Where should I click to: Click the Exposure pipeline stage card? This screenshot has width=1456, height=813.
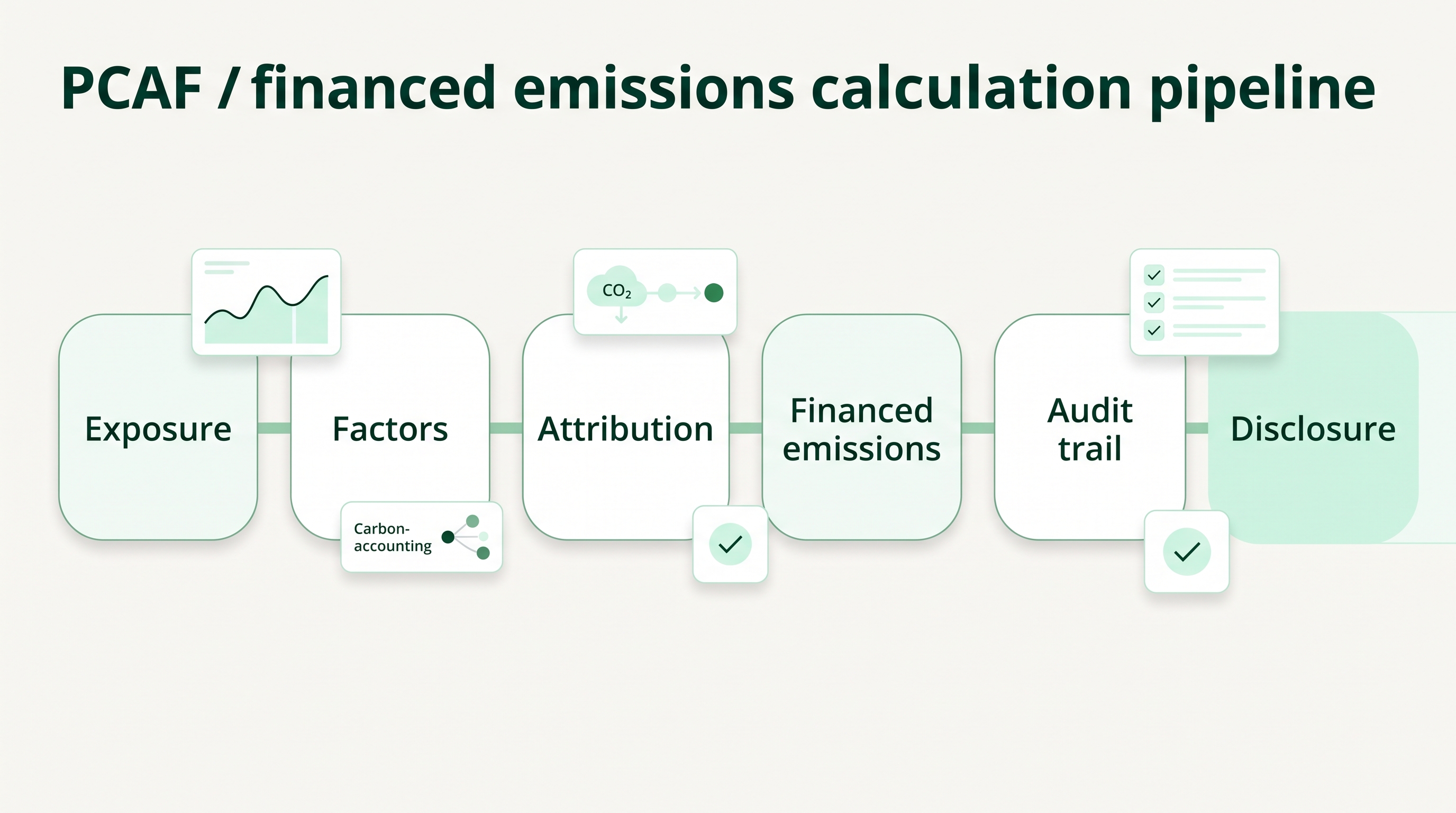[x=158, y=428]
